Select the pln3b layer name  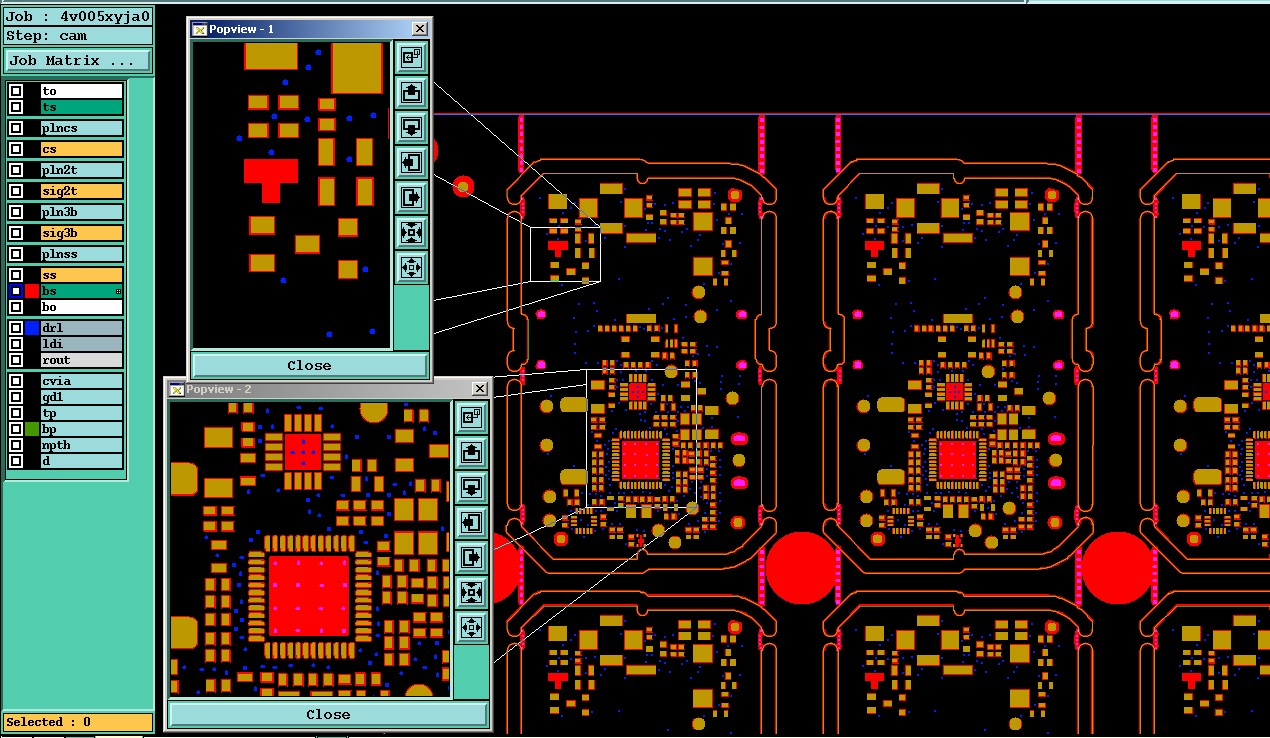(x=82, y=212)
